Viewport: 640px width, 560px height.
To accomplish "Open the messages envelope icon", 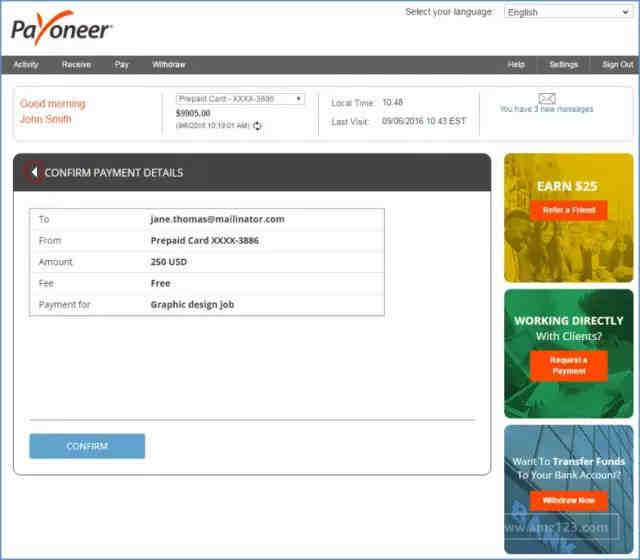I will (547, 98).
